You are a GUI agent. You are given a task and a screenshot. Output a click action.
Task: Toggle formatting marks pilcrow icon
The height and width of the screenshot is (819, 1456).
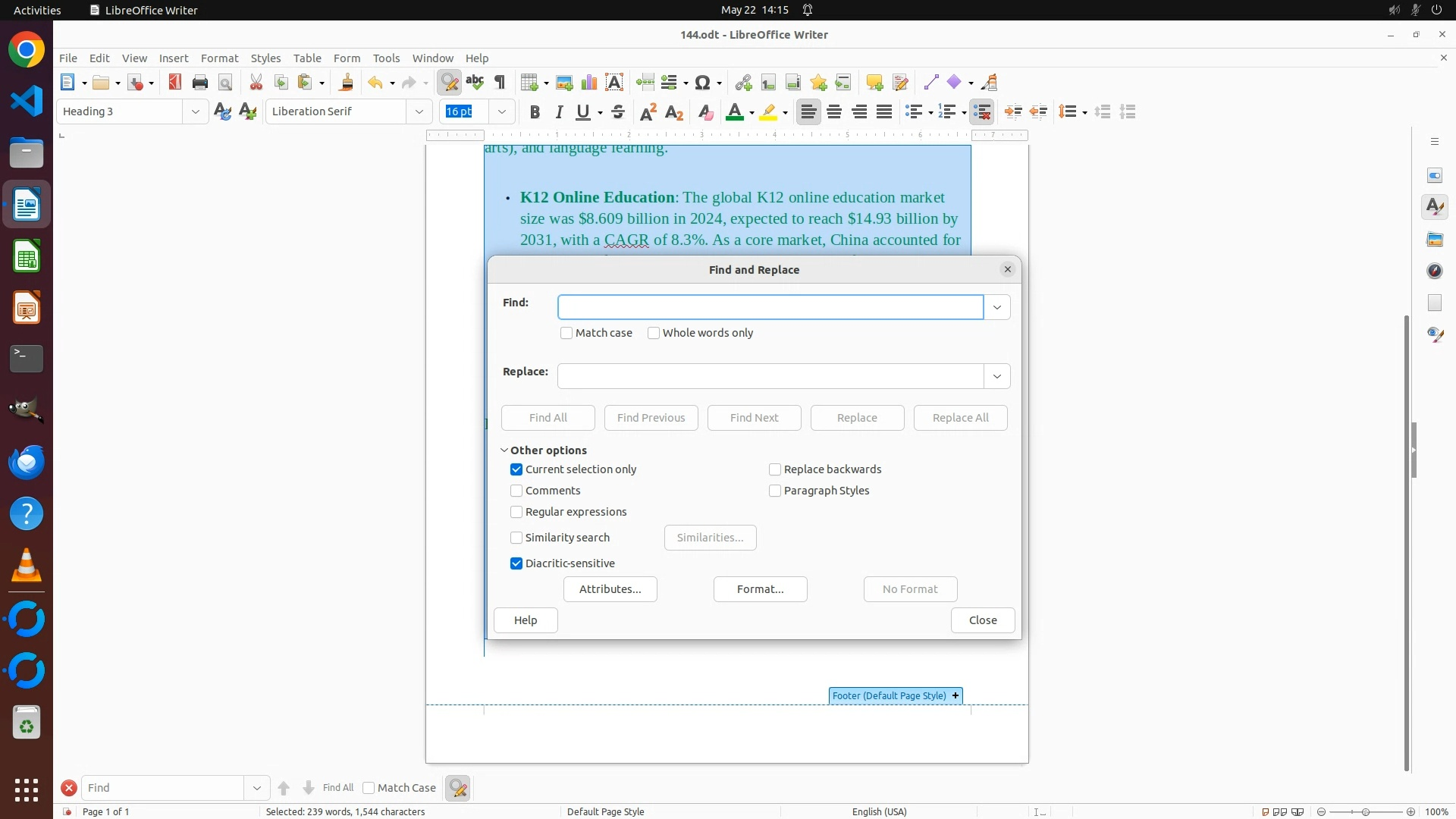pos(500,83)
